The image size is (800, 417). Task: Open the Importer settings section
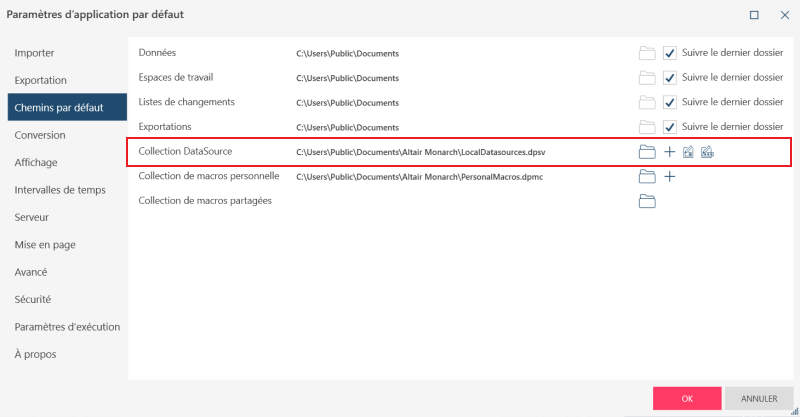click(x=34, y=53)
